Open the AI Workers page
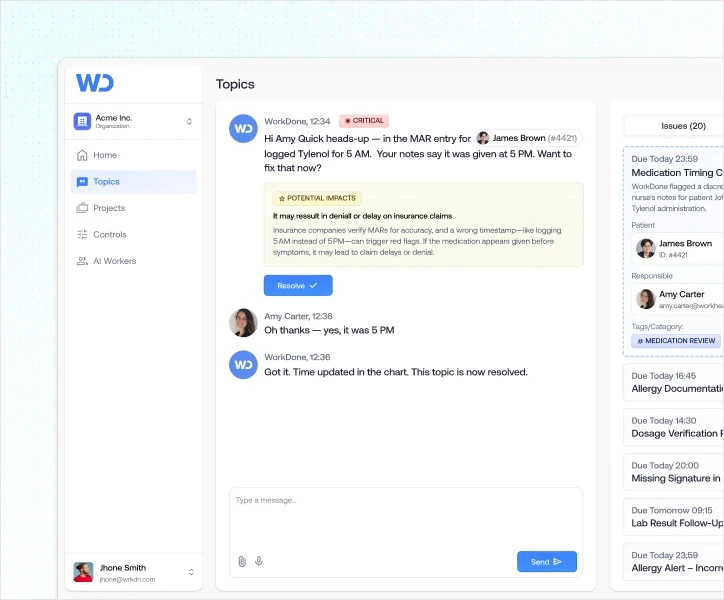This screenshot has width=724, height=600. (x=134, y=261)
